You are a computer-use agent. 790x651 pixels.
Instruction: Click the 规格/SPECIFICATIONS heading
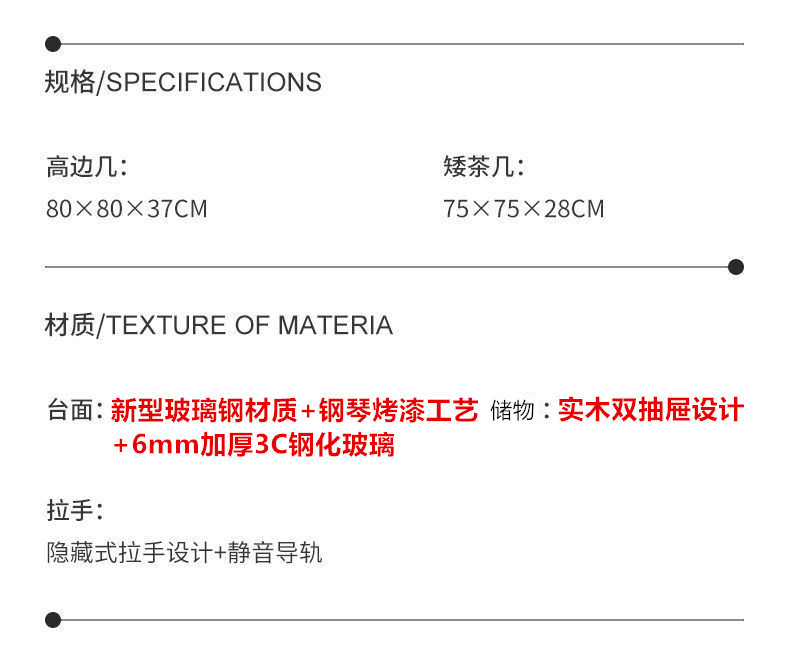tap(183, 82)
